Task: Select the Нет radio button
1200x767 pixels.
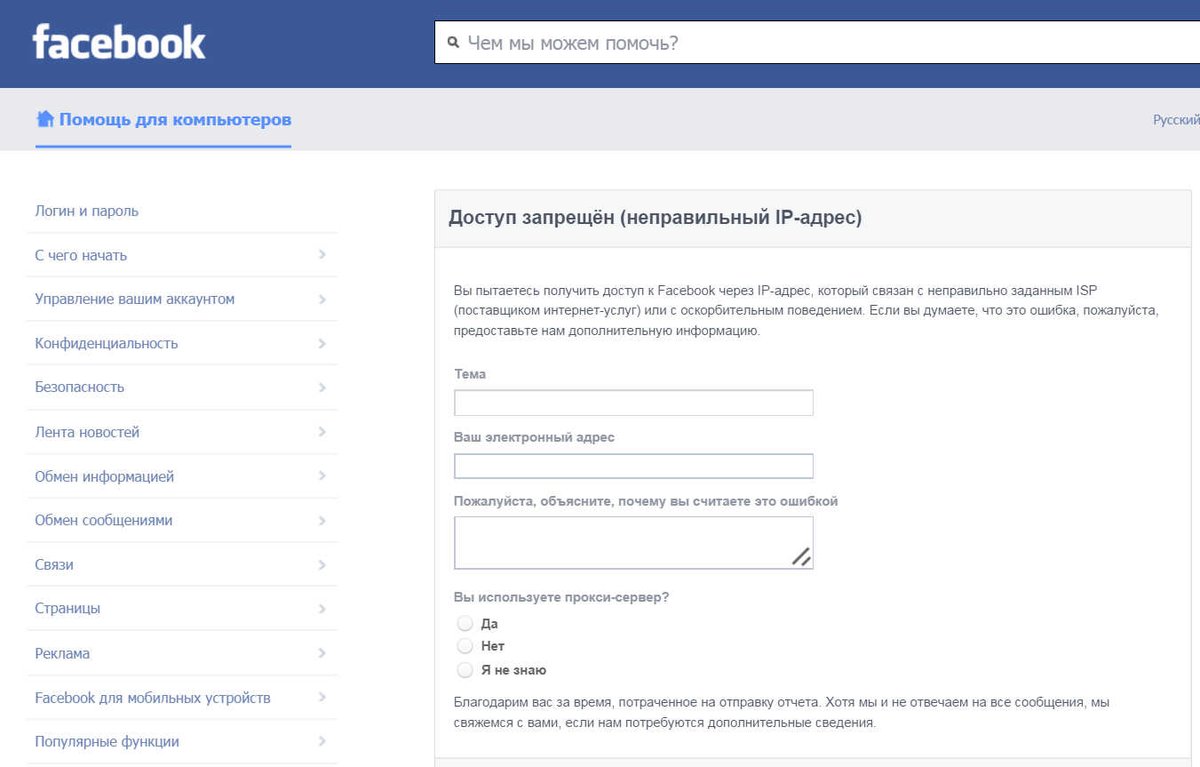Action: (464, 646)
